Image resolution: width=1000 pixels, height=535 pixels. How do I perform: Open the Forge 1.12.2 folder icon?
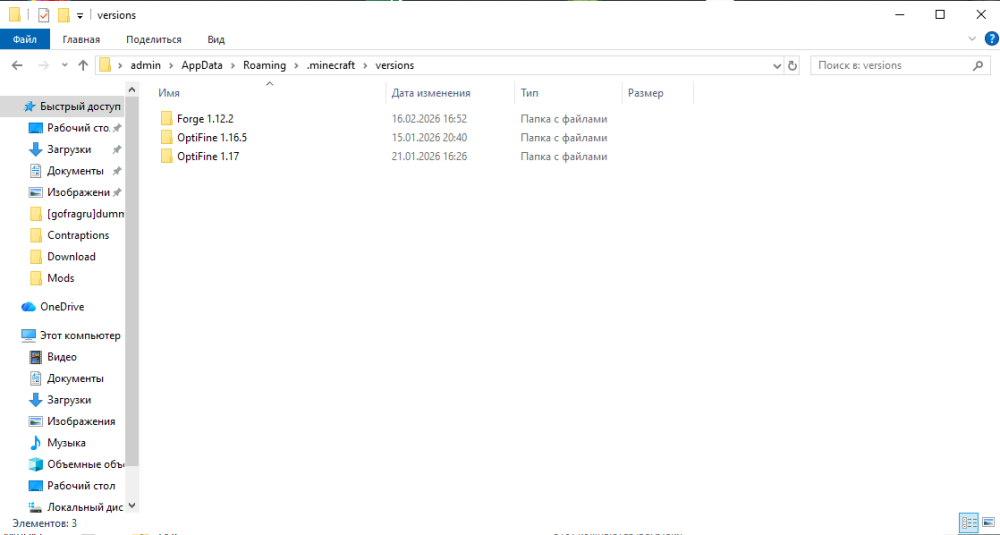(x=166, y=119)
